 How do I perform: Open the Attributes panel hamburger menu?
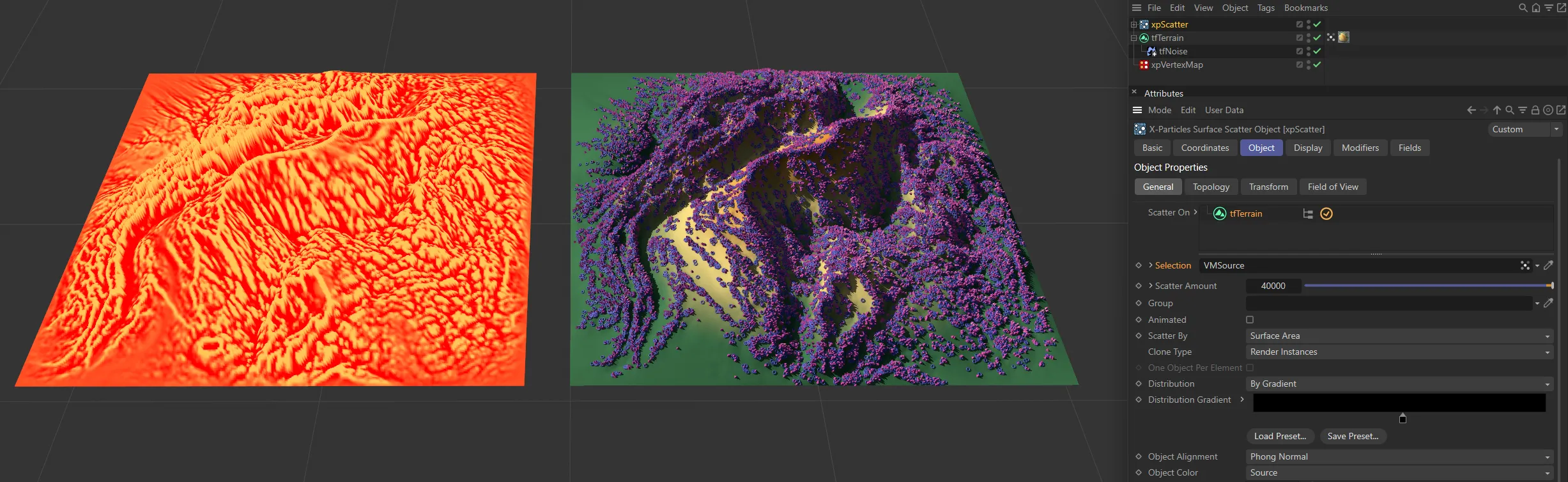(x=1137, y=110)
